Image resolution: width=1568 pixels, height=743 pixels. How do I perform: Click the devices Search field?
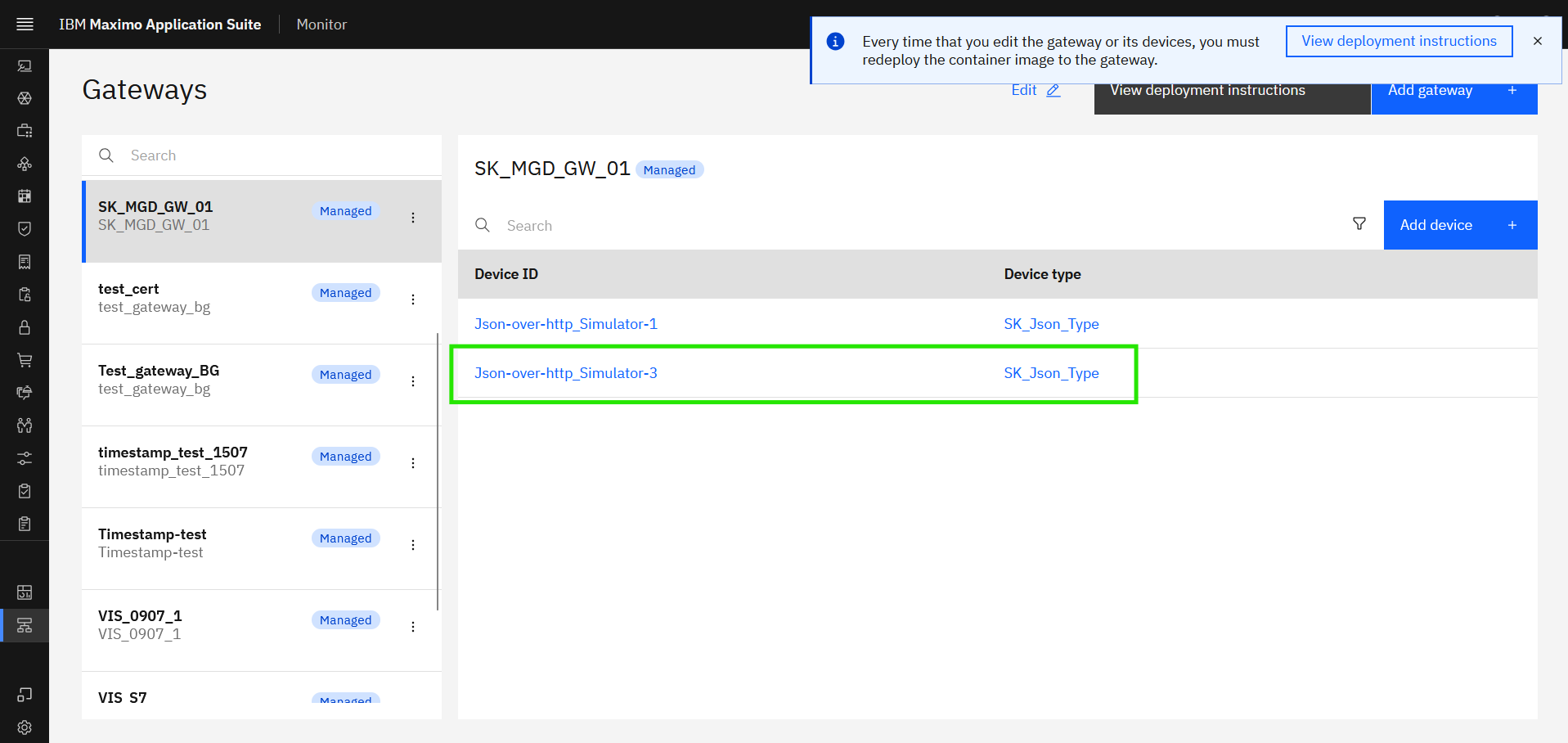coord(900,225)
